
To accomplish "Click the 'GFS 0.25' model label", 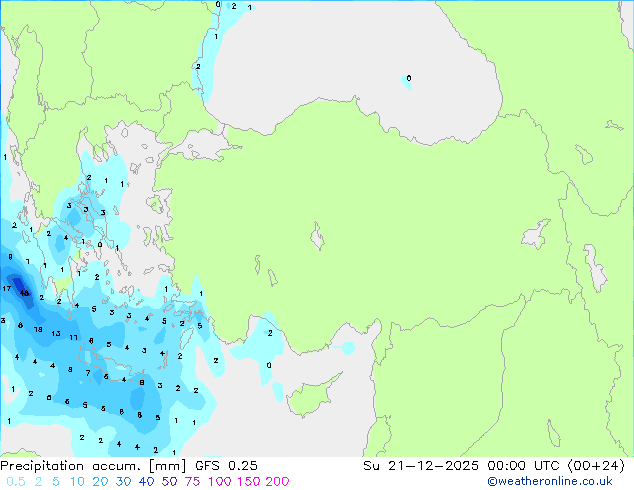I will pos(226,466).
